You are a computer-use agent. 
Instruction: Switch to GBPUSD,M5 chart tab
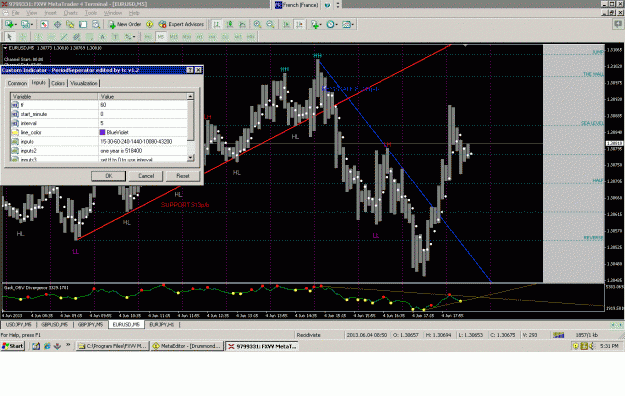pyautogui.click(x=55, y=325)
